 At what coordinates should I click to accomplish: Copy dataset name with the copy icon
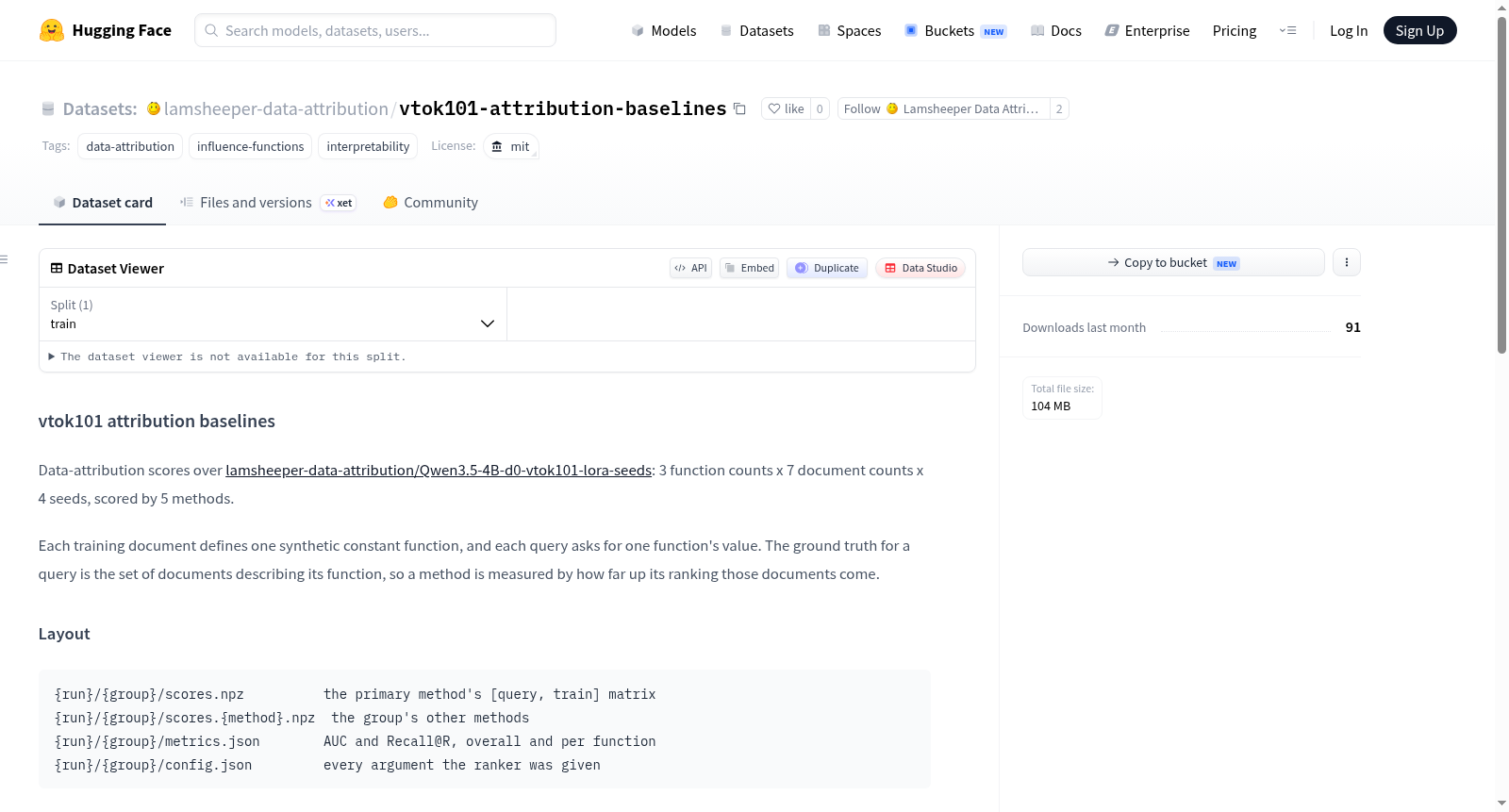(x=739, y=109)
